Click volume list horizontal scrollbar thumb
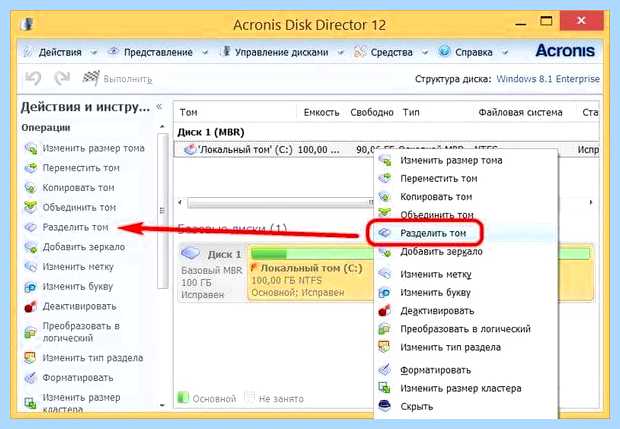Screen dimensions: 620x429 point(280,203)
